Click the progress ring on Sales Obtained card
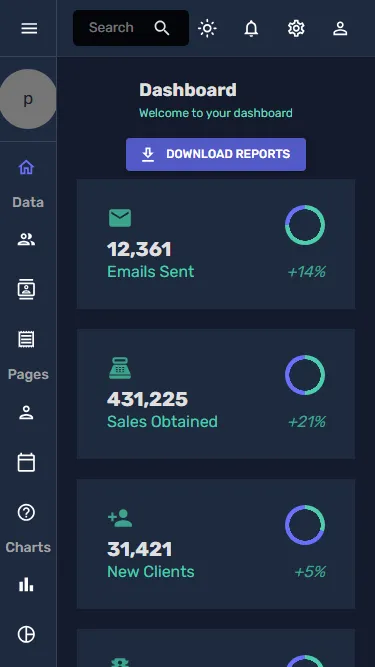The height and width of the screenshot is (667, 375). point(305,375)
